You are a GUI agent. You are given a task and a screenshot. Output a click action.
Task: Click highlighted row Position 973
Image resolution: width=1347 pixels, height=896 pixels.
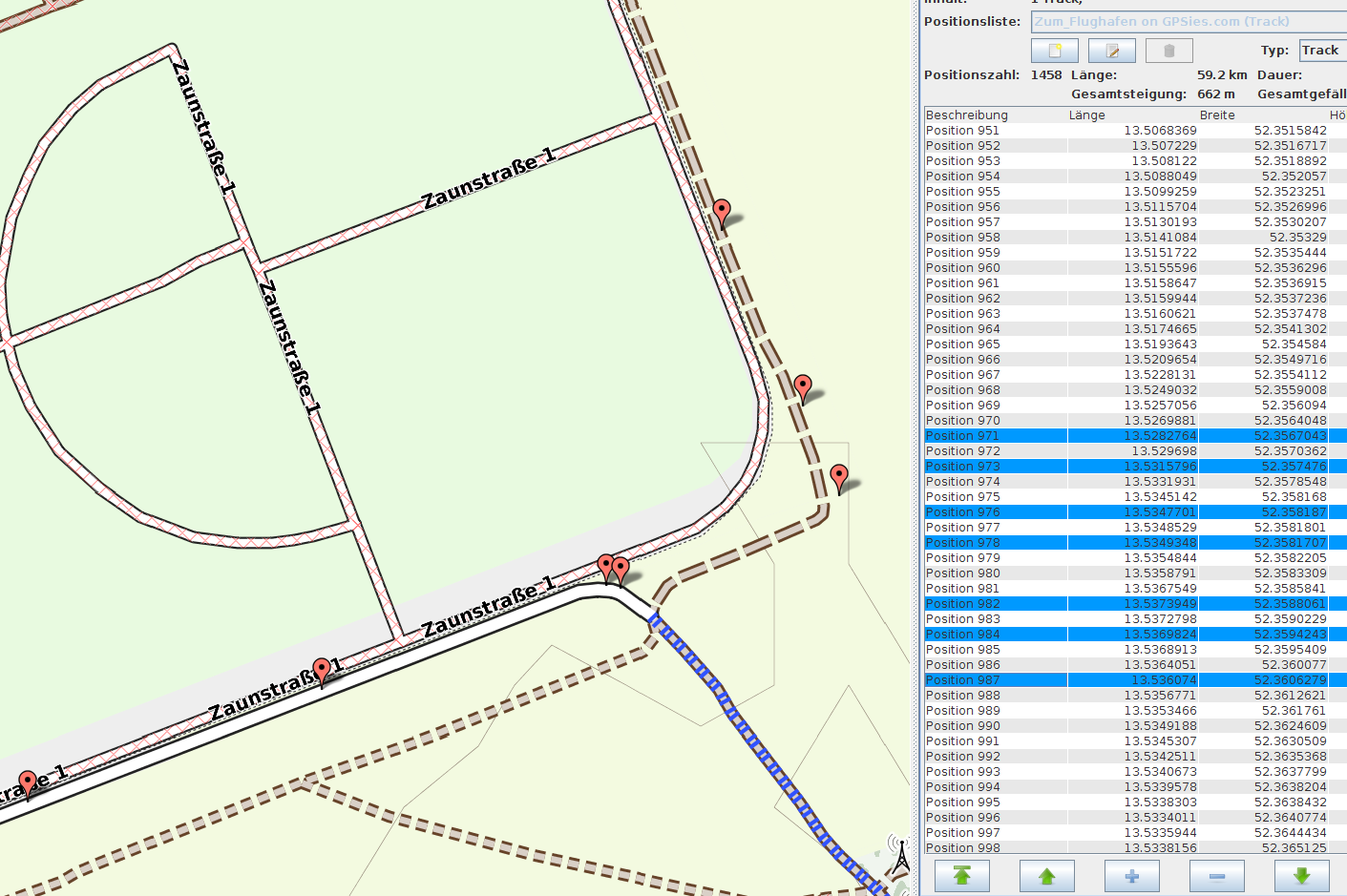pyautogui.click(x=1135, y=467)
